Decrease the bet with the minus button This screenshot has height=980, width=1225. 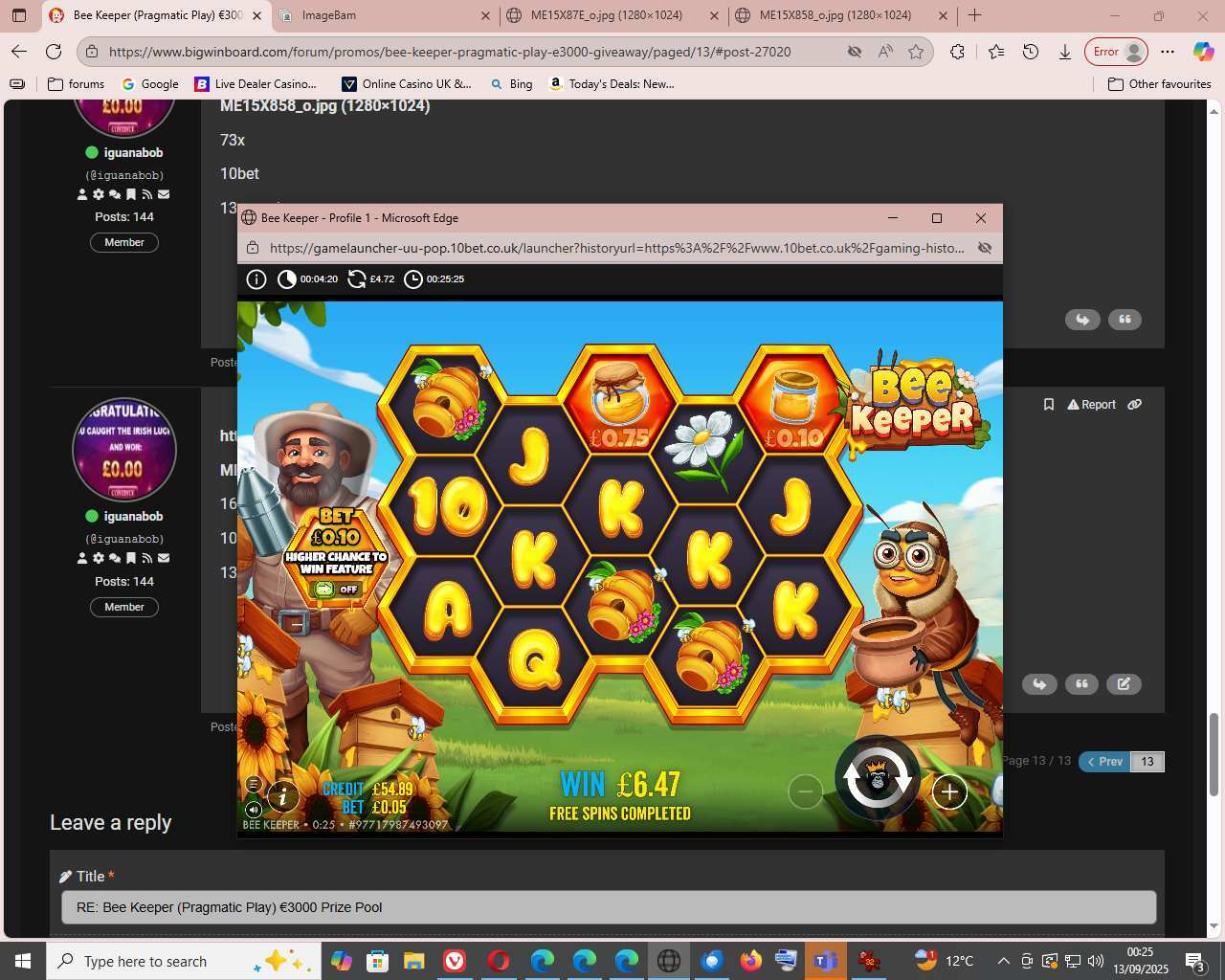(x=805, y=791)
